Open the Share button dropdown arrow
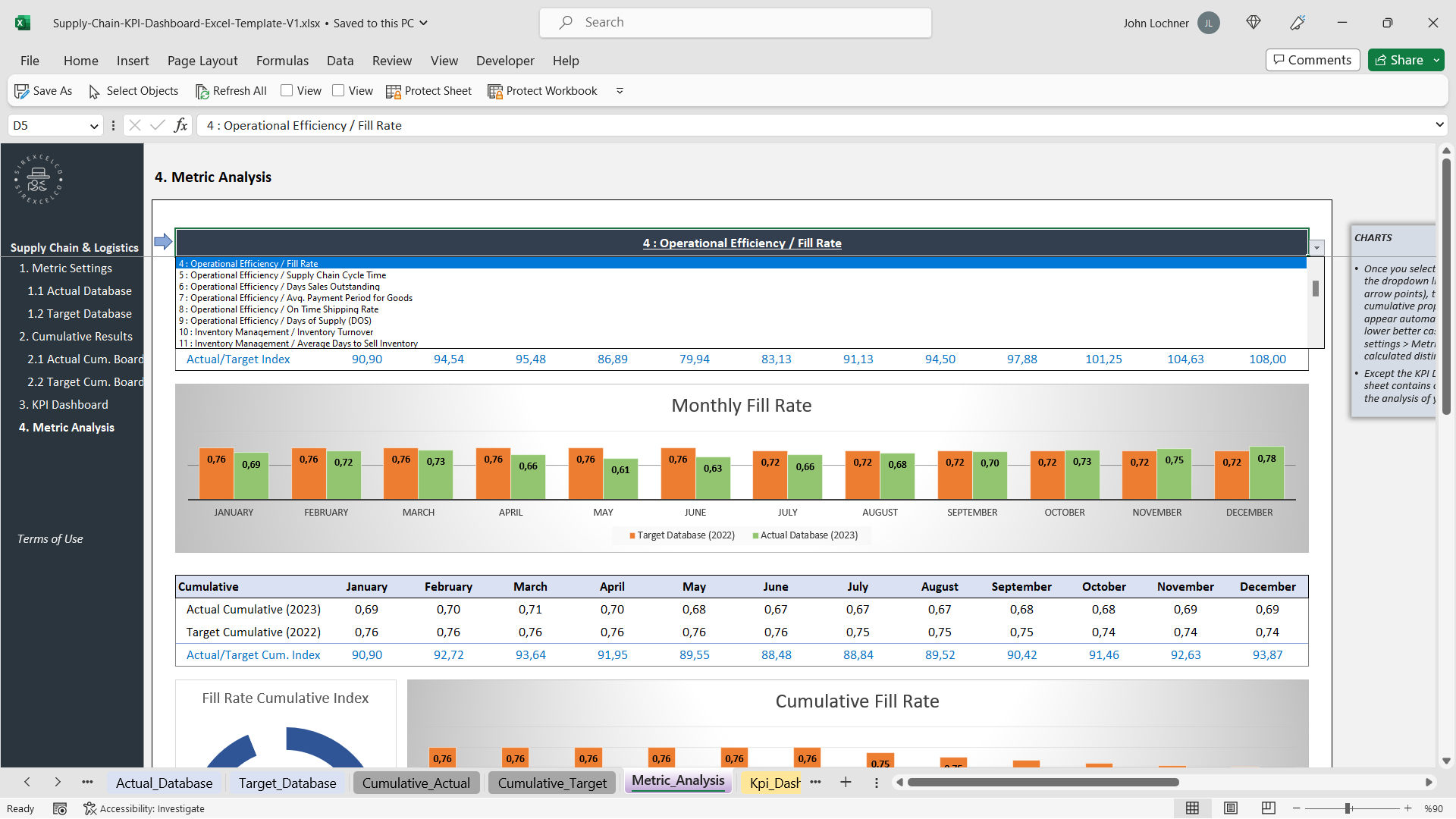 coord(1436,60)
